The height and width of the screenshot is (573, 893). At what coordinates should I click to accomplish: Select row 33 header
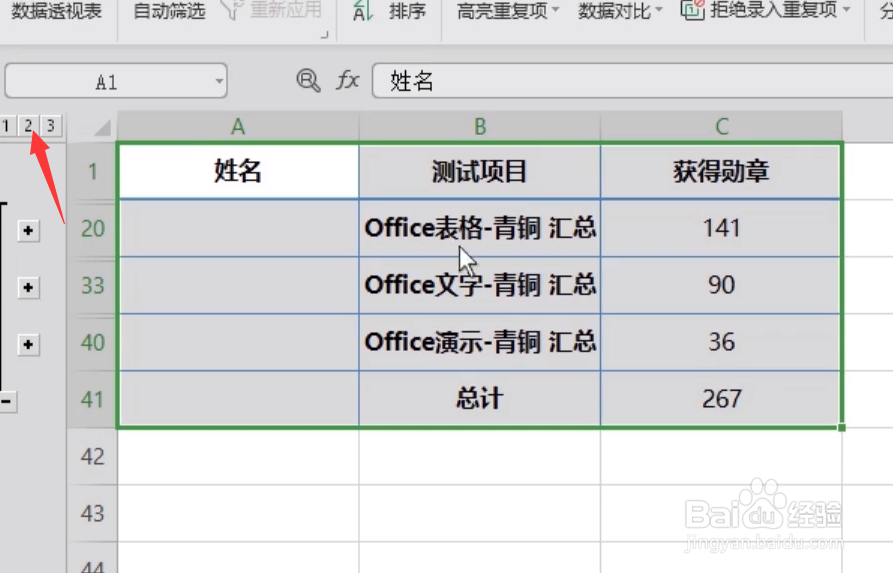(x=92, y=285)
